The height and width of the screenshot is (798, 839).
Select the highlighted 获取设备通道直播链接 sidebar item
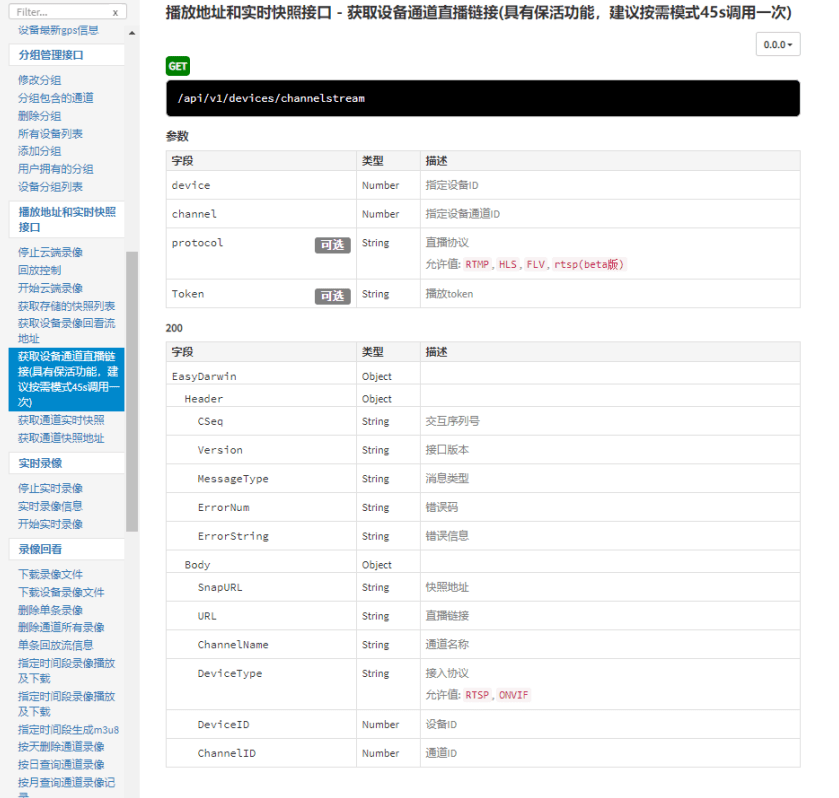click(67, 379)
